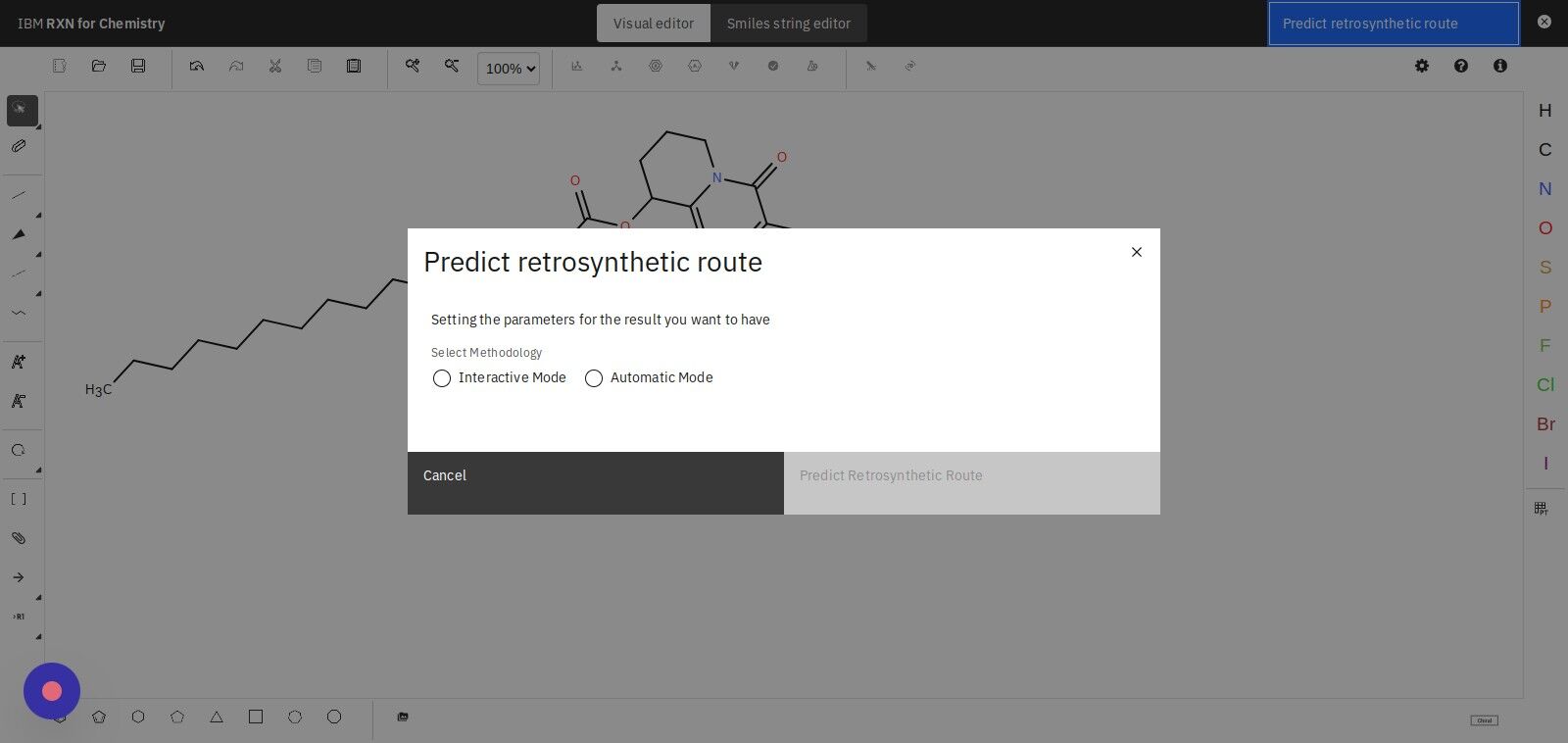
Task: Pick Iodine I from atom palette
Action: 1545,464
